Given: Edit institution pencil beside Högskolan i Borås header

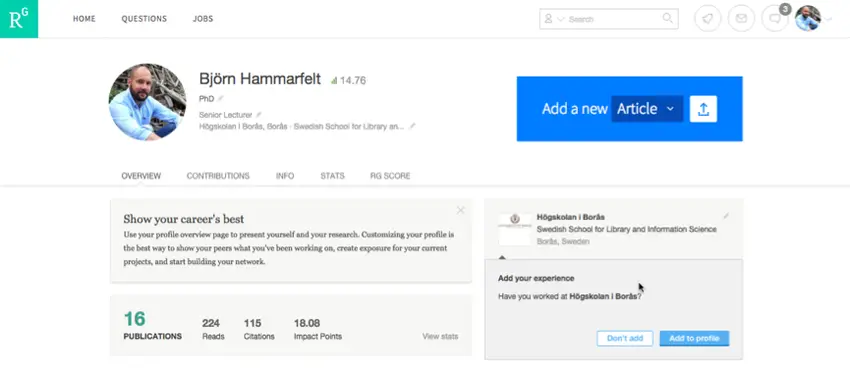Looking at the screenshot, I should pos(413,126).
